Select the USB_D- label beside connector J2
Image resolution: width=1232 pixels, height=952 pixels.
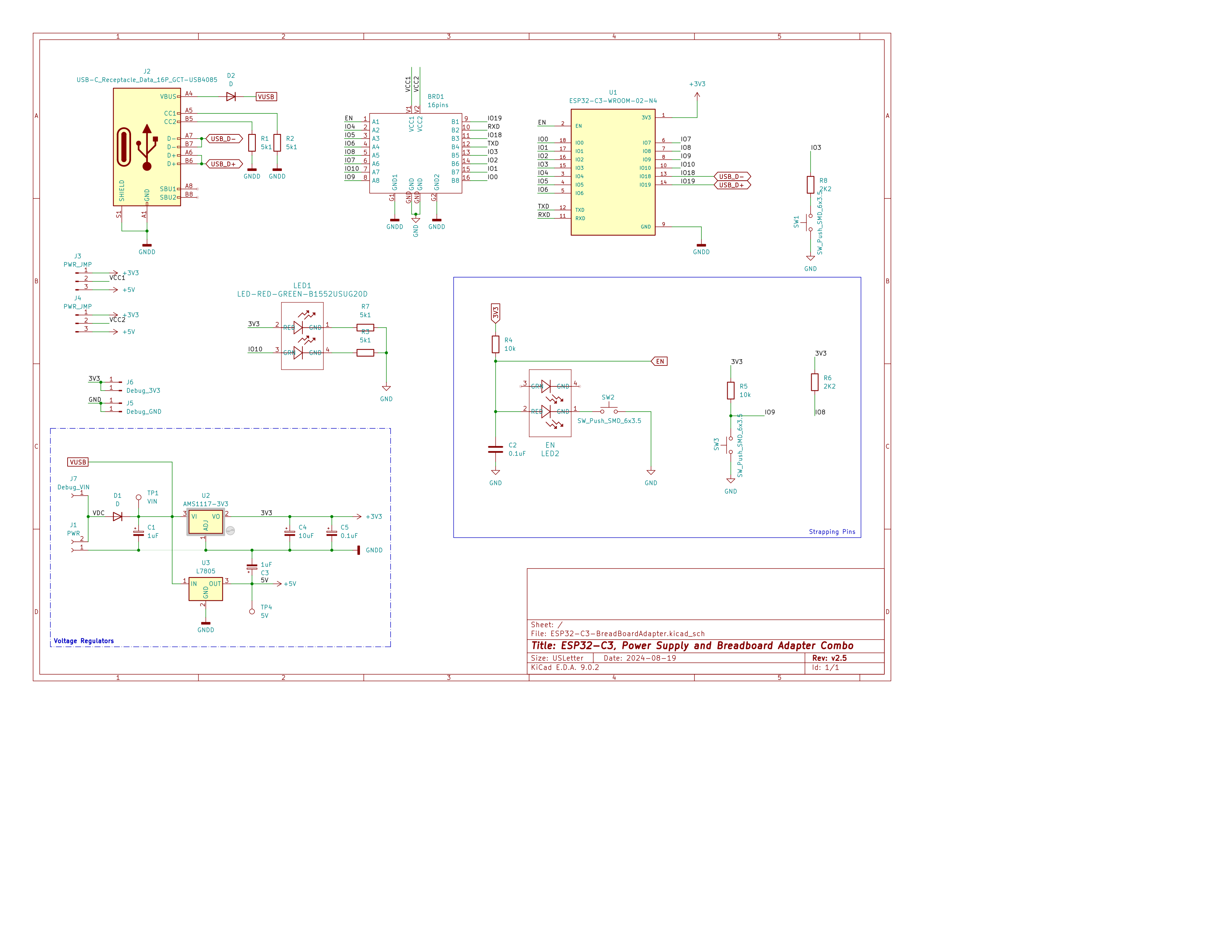pyautogui.click(x=224, y=139)
